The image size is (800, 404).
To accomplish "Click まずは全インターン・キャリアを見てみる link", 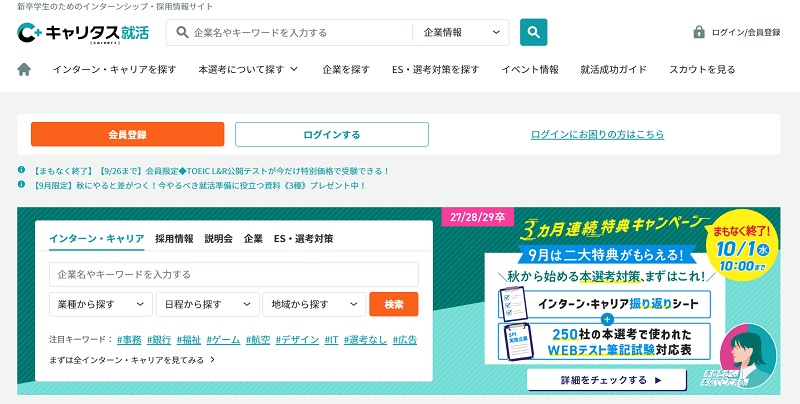I will click(x=132, y=360).
